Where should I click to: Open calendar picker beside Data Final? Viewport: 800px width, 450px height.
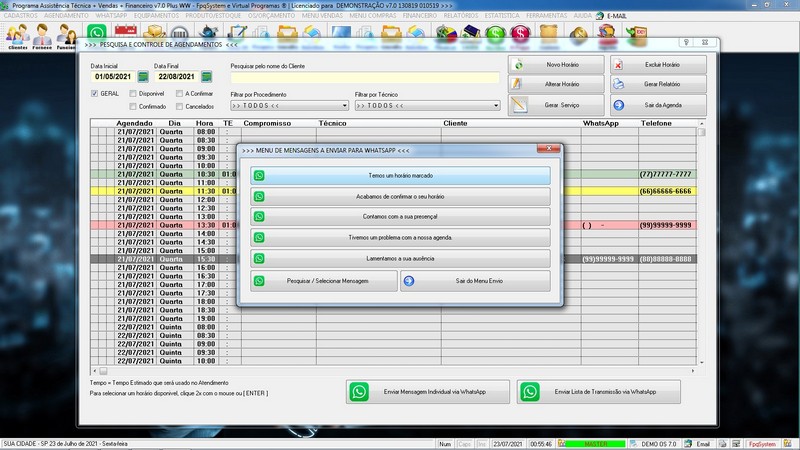coord(207,77)
